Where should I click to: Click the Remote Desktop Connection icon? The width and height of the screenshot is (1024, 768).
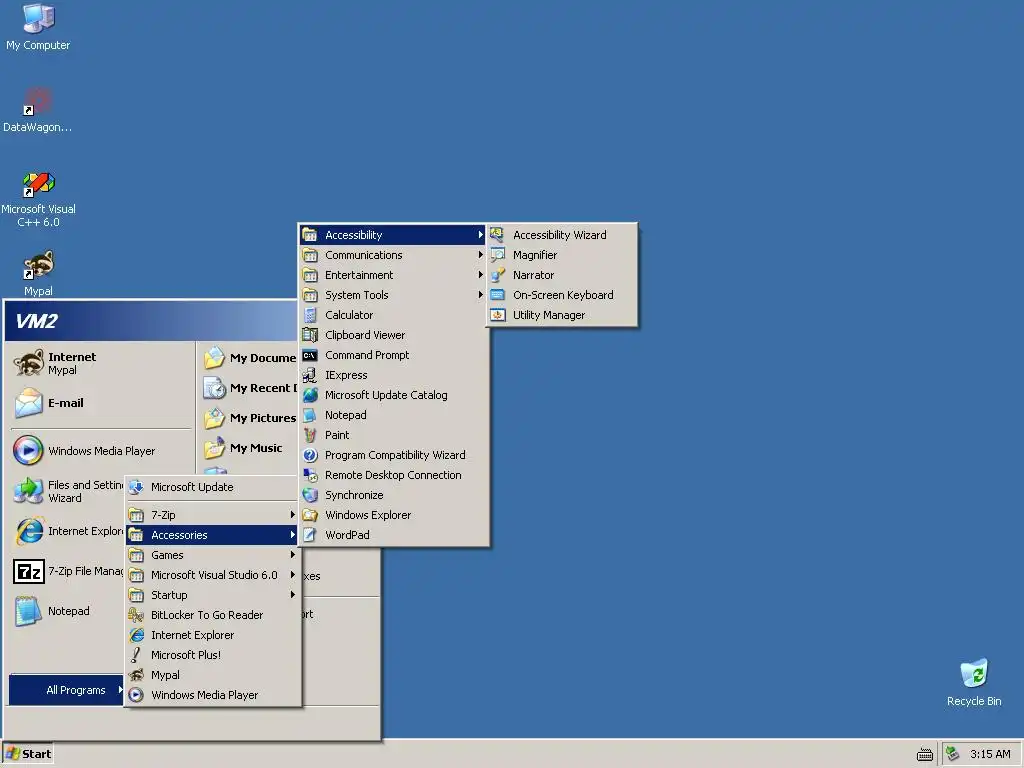pyautogui.click(x=310, y=475)
